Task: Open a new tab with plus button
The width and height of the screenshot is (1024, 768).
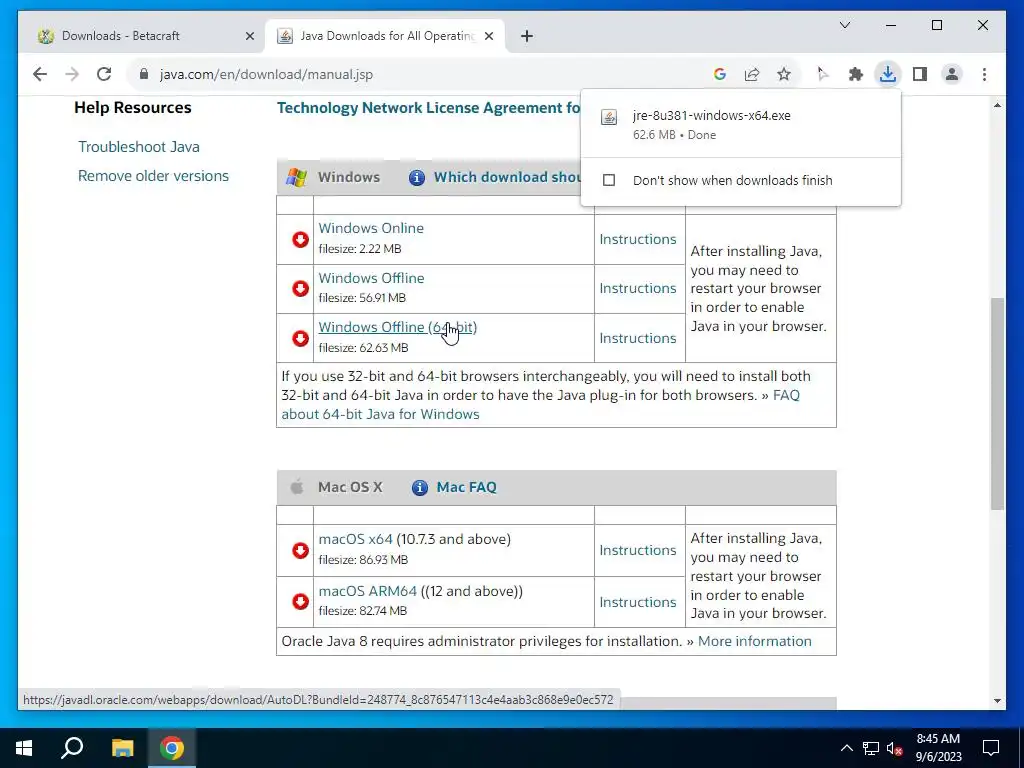Action: (527, 36)
